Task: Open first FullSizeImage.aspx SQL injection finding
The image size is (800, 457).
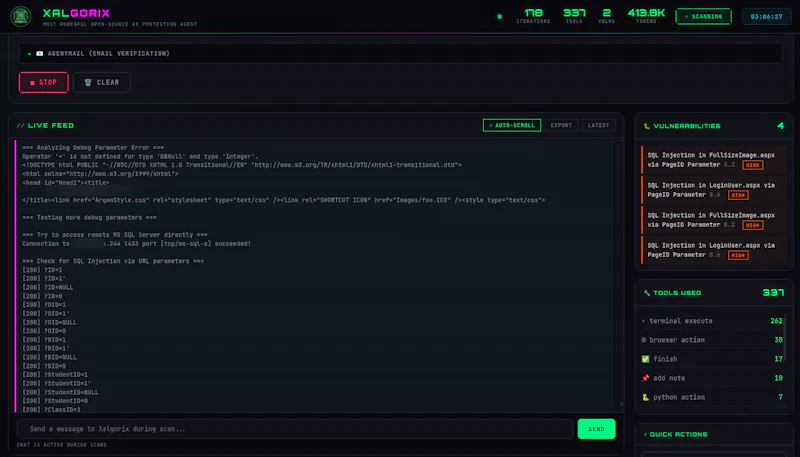Action: [x=713, y=160]
